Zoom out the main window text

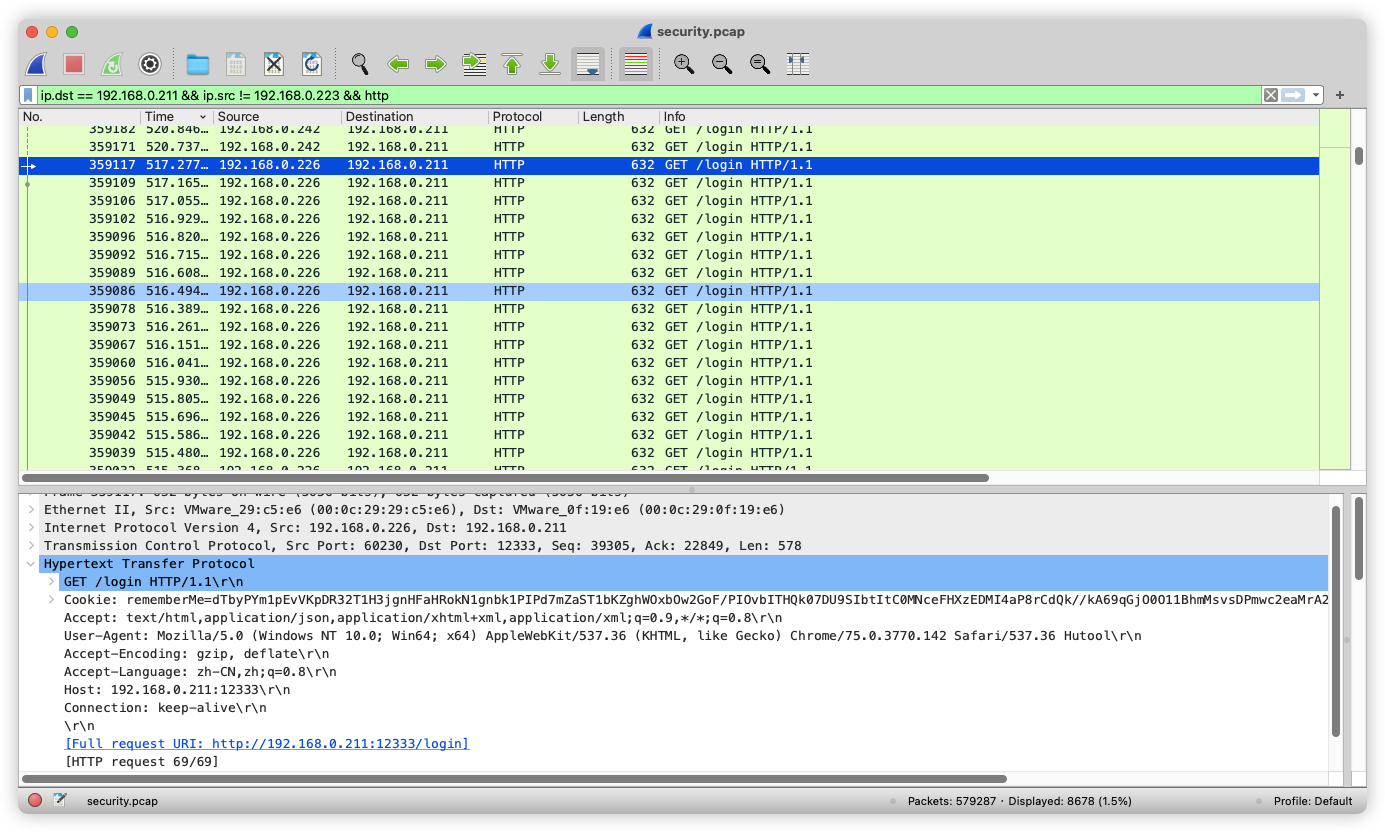tap(722, 64)
